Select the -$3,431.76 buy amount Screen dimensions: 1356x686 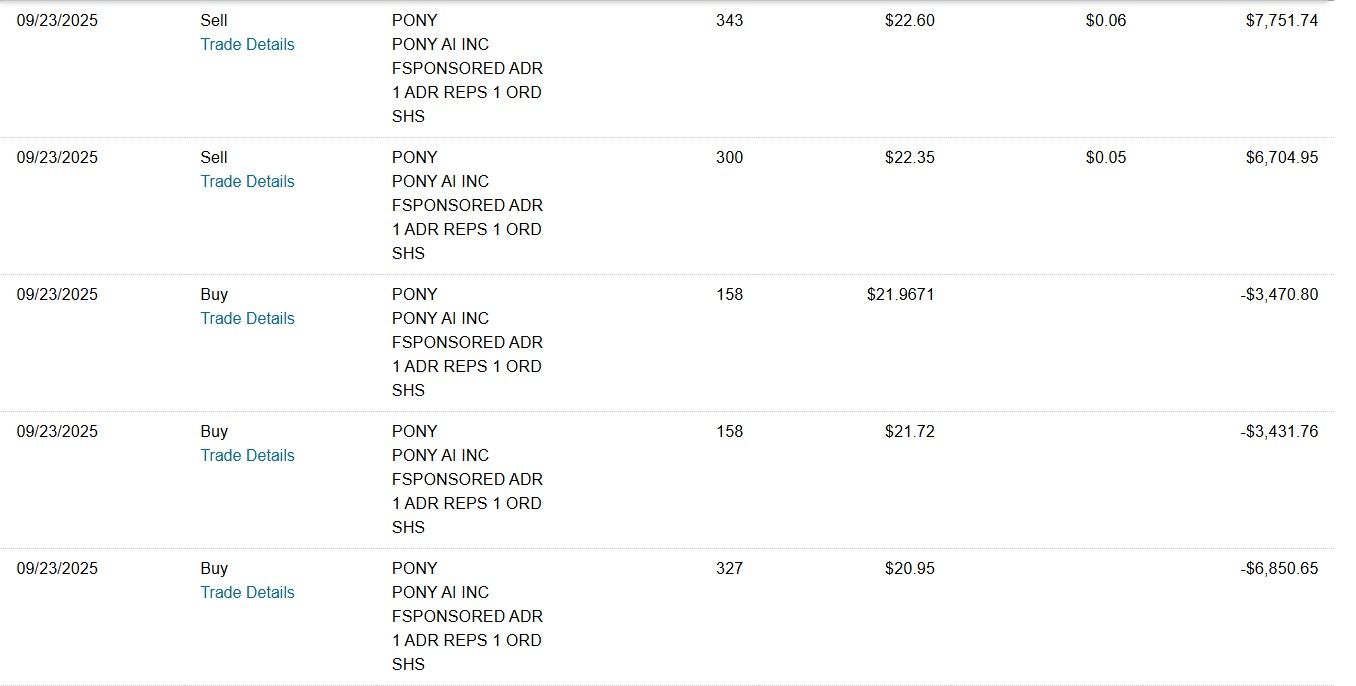pos(1279,431)
